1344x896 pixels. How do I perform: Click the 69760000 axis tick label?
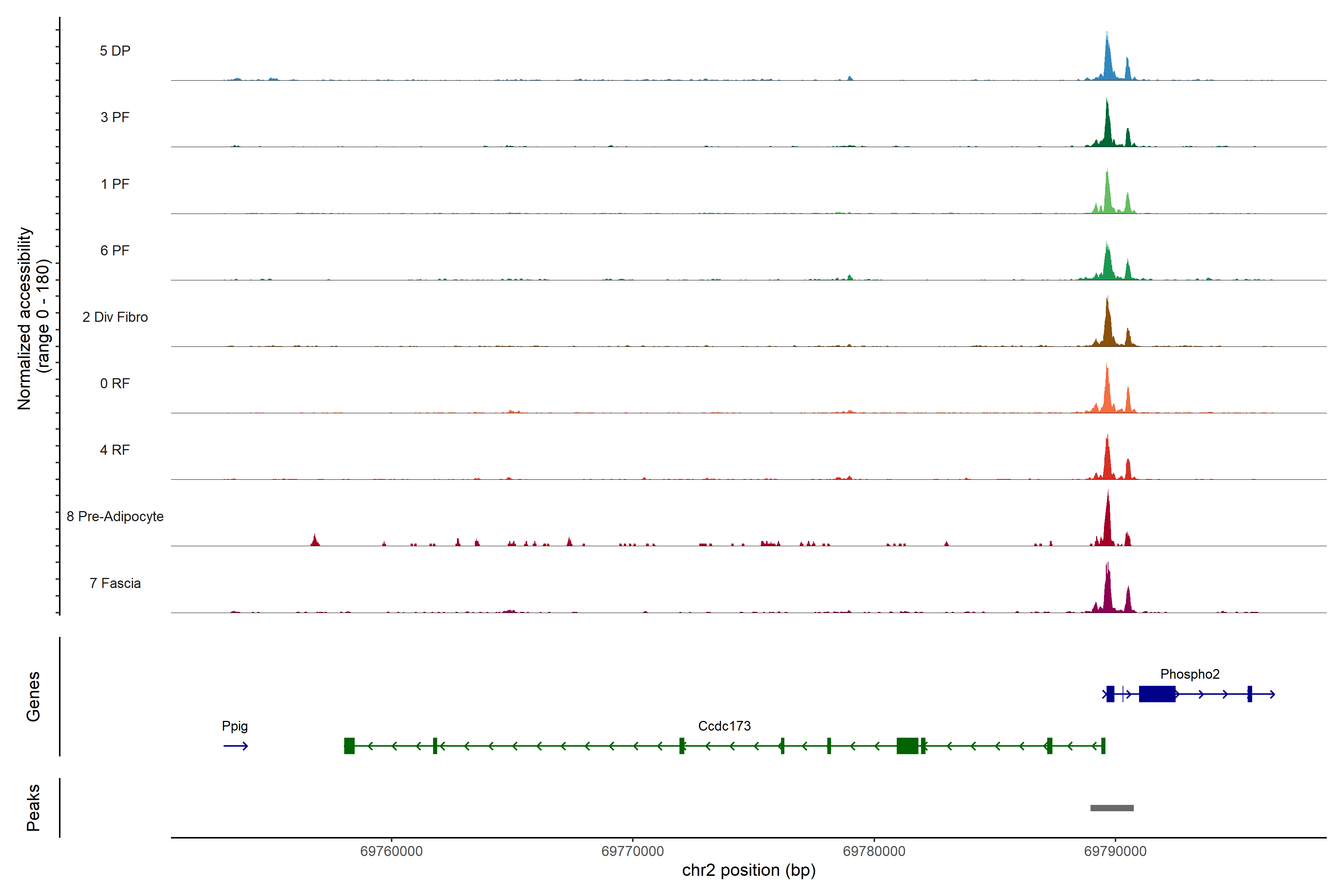point(391,852)
